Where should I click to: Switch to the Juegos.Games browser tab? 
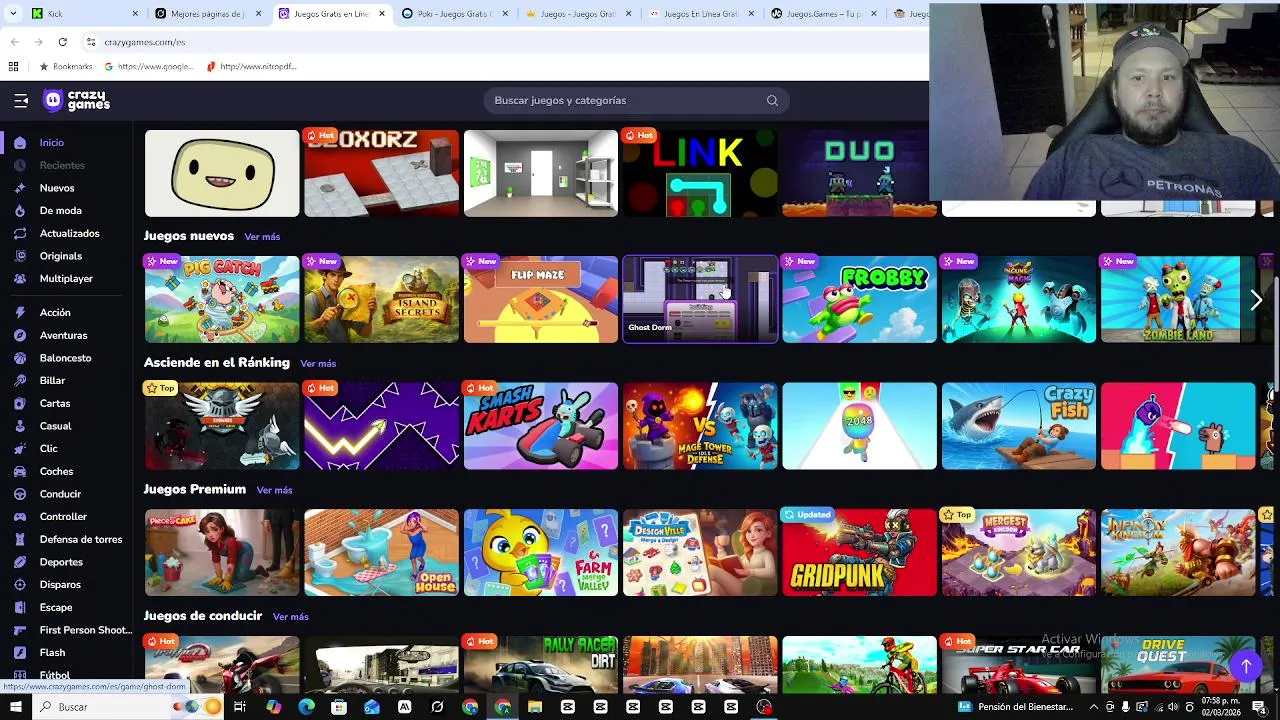click(x=823, y=14)
